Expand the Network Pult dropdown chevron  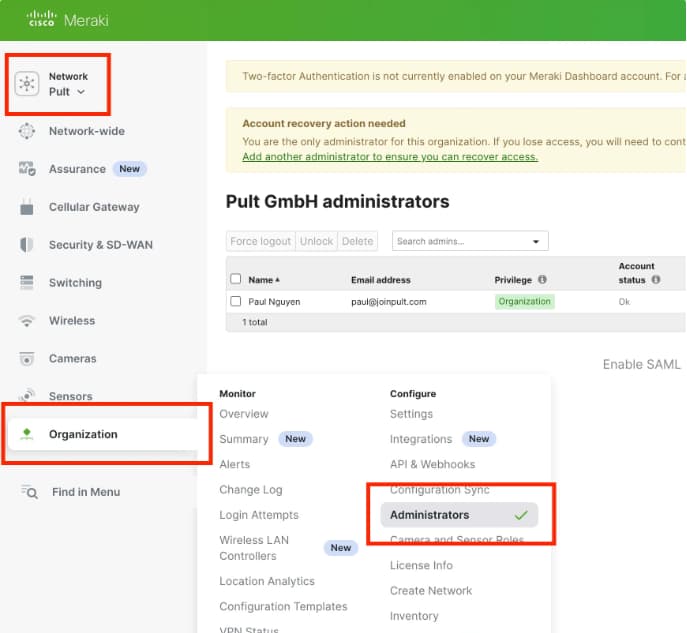coord(81,92)
